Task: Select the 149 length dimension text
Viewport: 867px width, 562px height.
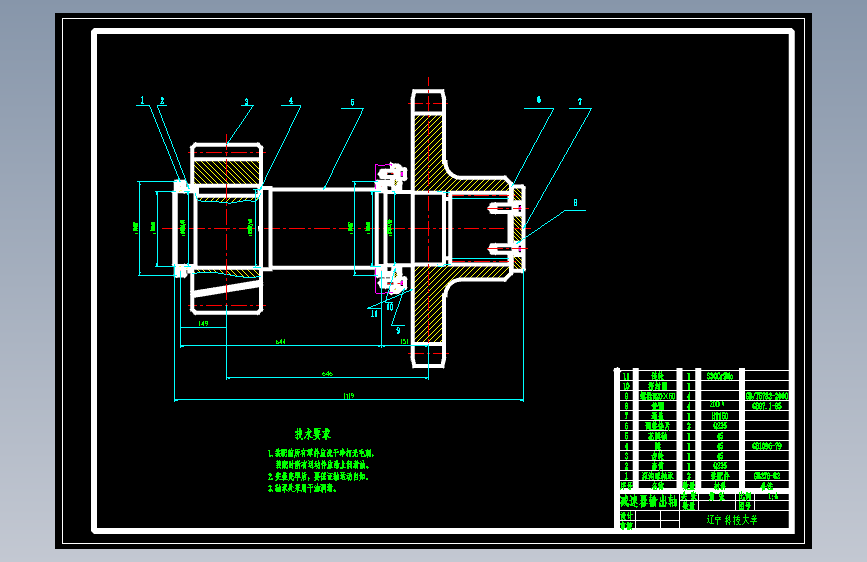Action: point(203,323)
